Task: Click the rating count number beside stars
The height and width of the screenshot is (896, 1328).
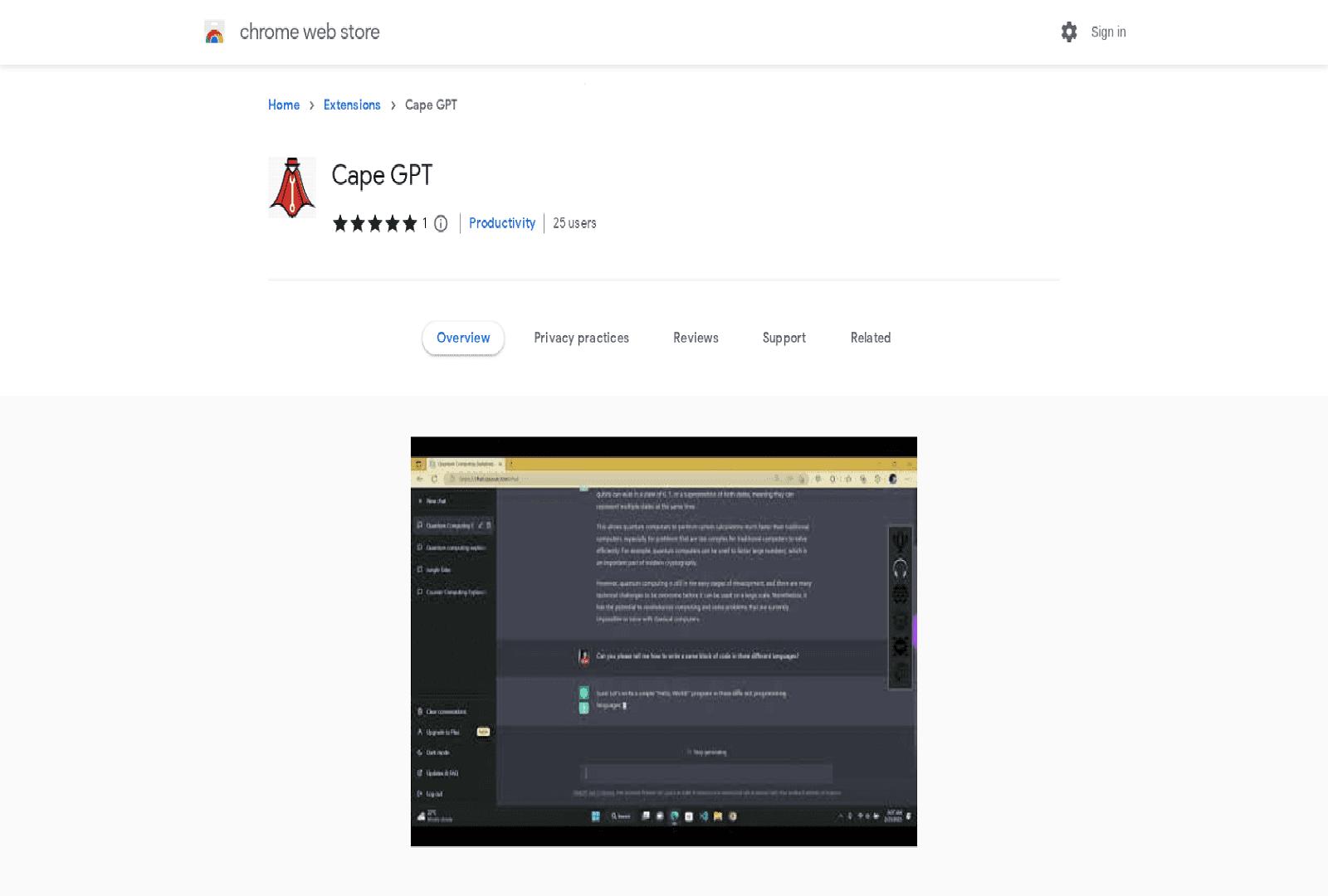Action: [x=424, y=223]
